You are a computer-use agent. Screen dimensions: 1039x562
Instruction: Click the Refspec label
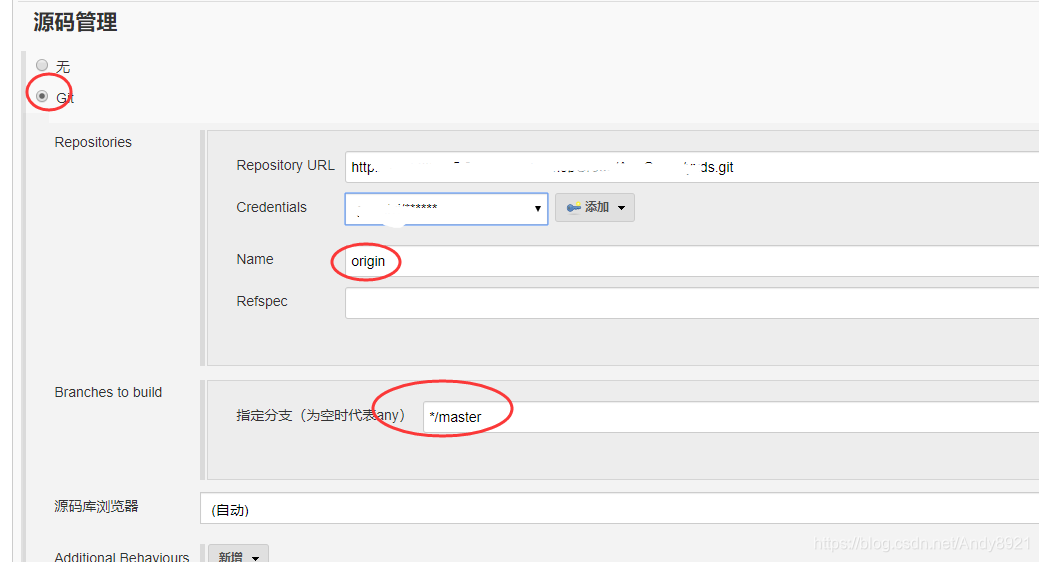(262, 302)
